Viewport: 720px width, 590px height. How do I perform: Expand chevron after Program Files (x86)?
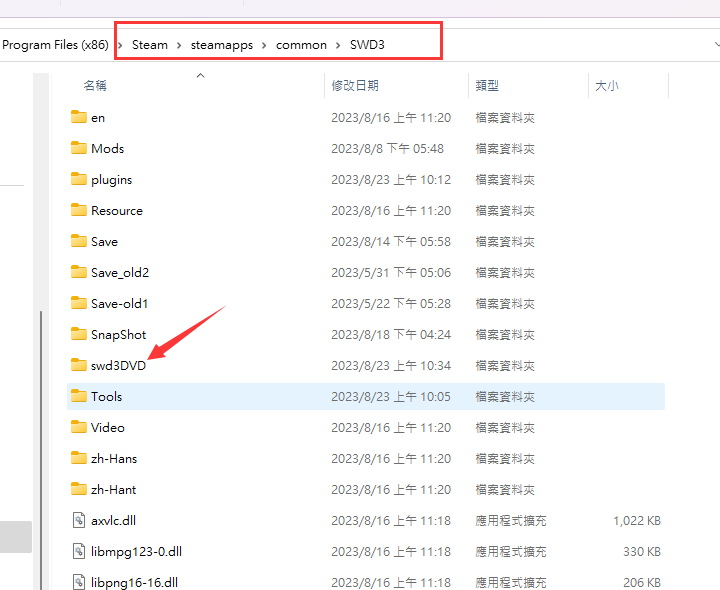pyautogui.click(x=120, y=45)
